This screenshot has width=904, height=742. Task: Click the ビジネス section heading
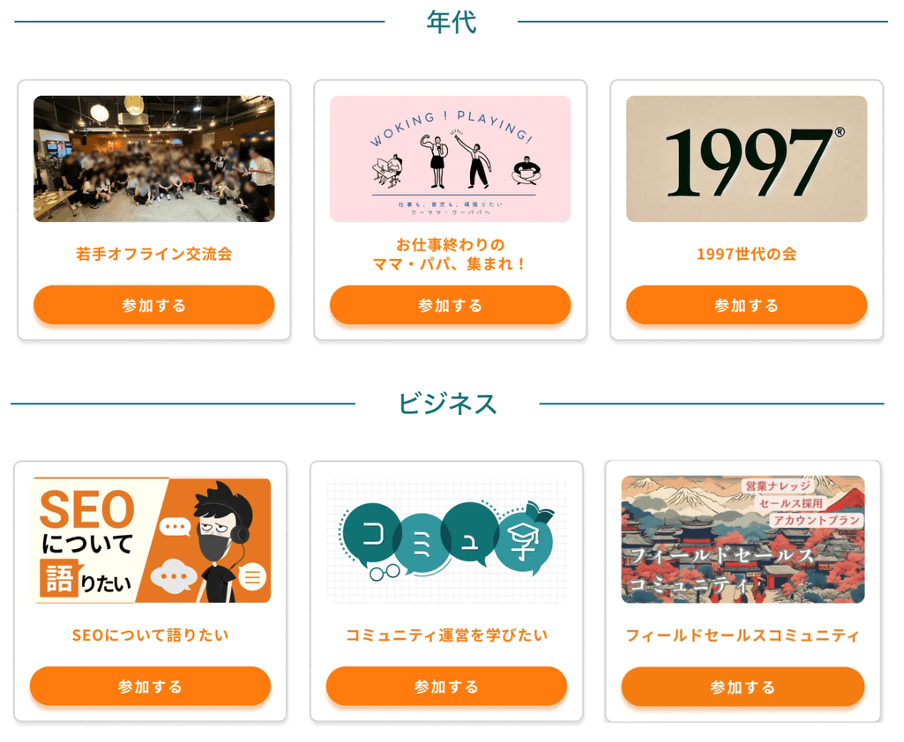[447, 404]
